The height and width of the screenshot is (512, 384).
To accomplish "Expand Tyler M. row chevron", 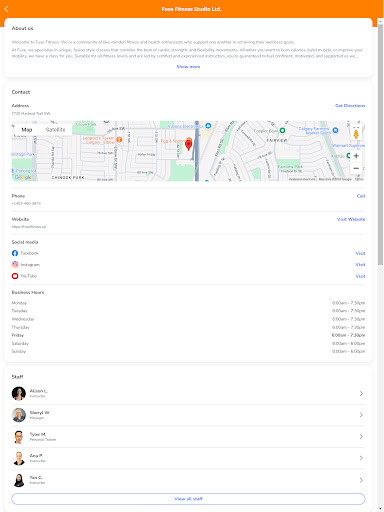I will click(361, 437).
